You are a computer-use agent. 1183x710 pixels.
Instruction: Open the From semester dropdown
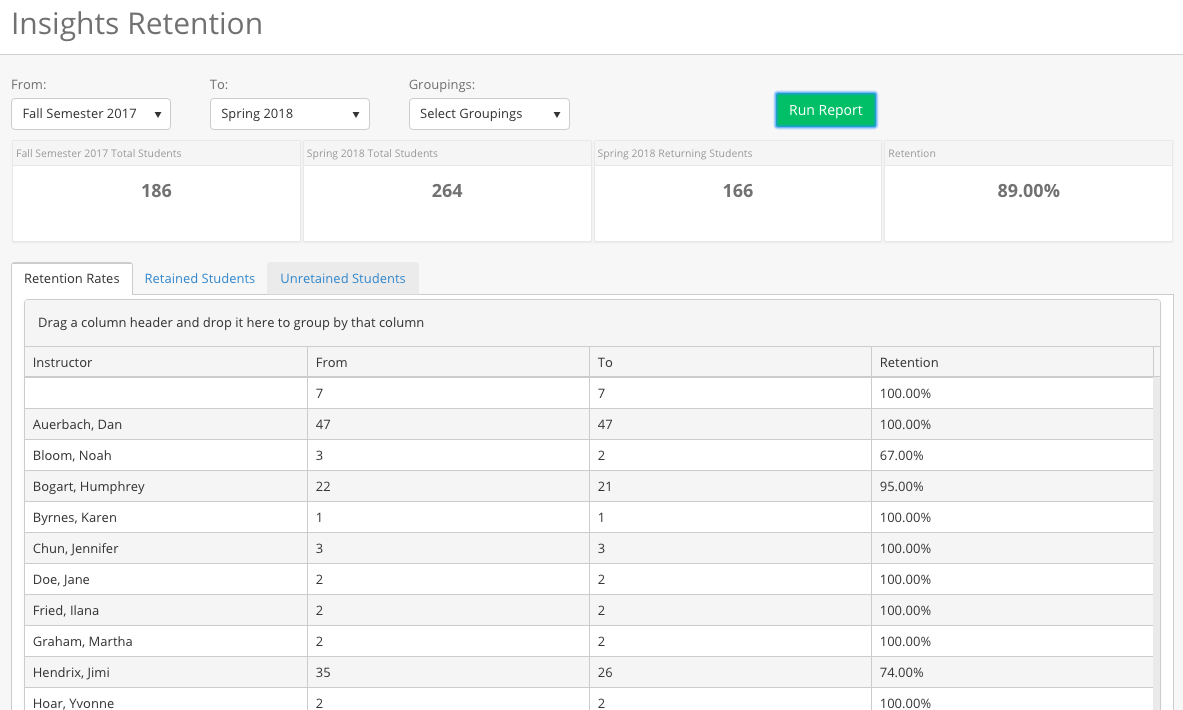click(x=91, y=114)
